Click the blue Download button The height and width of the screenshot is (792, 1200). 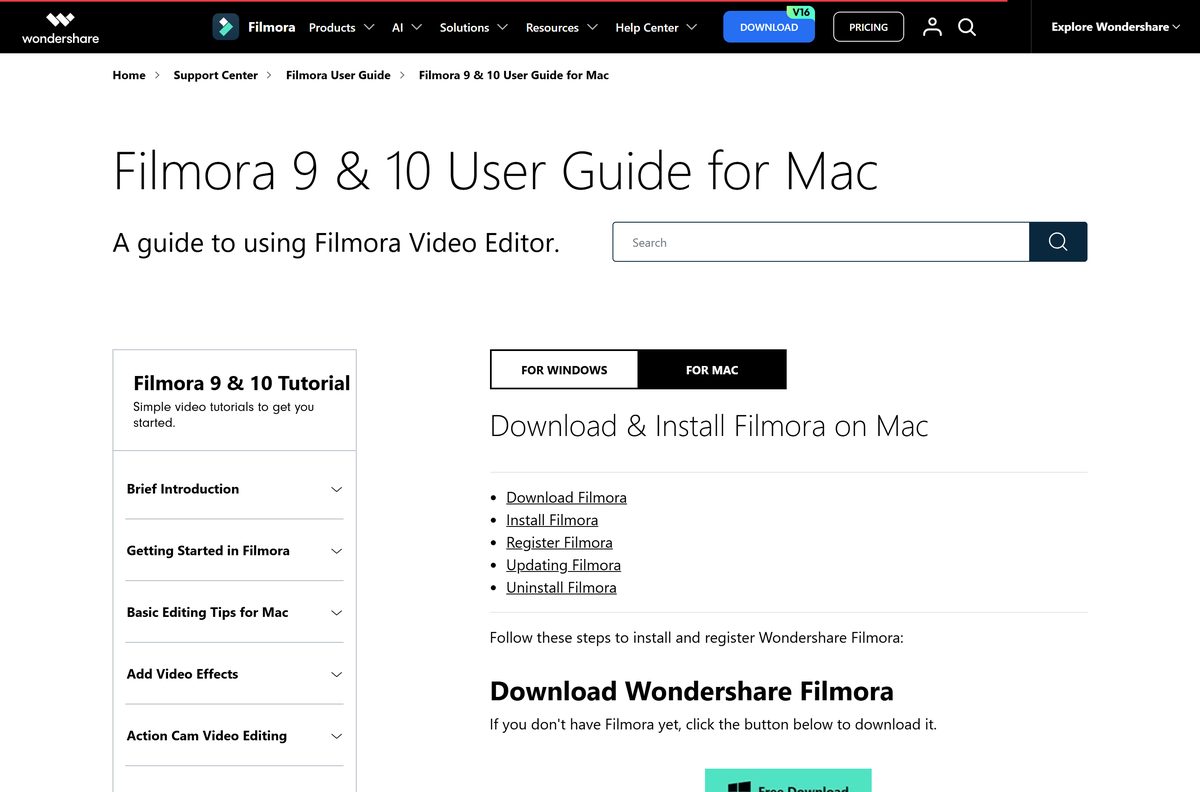[769, 27]
